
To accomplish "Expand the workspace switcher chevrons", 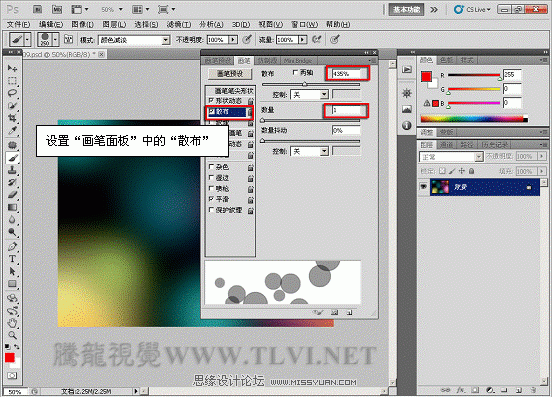I will (x=434, y=10).
